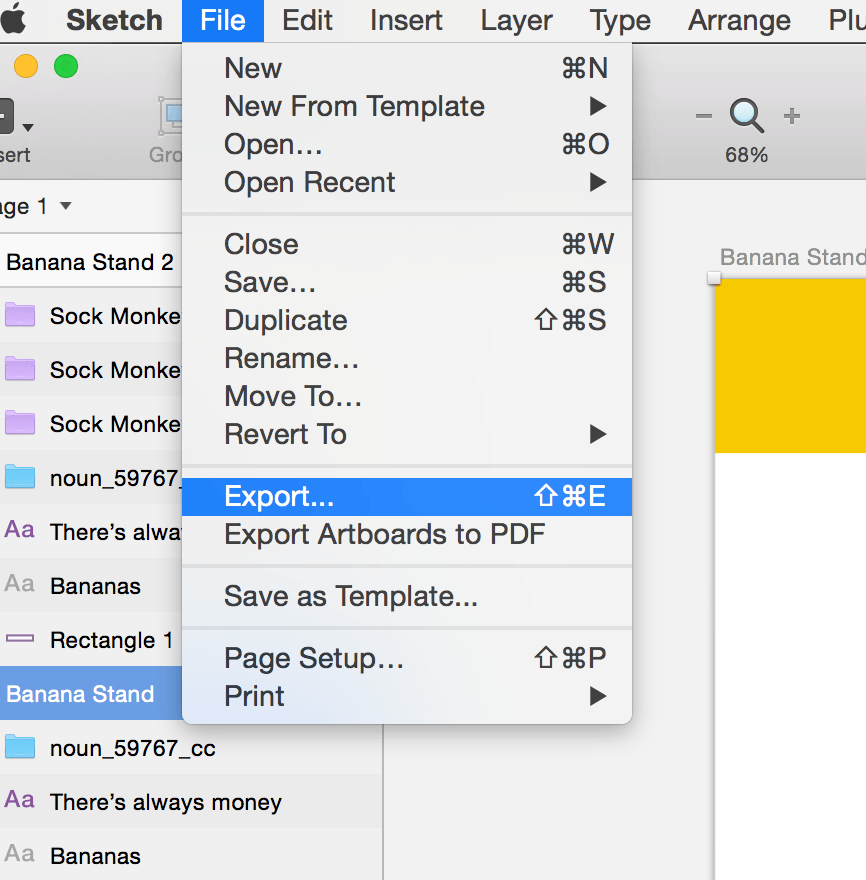The width and height of the screenshot is (866, 880).
Task: Click Aa icon of bottom Bananas layer
Action: tap(20, 854)
